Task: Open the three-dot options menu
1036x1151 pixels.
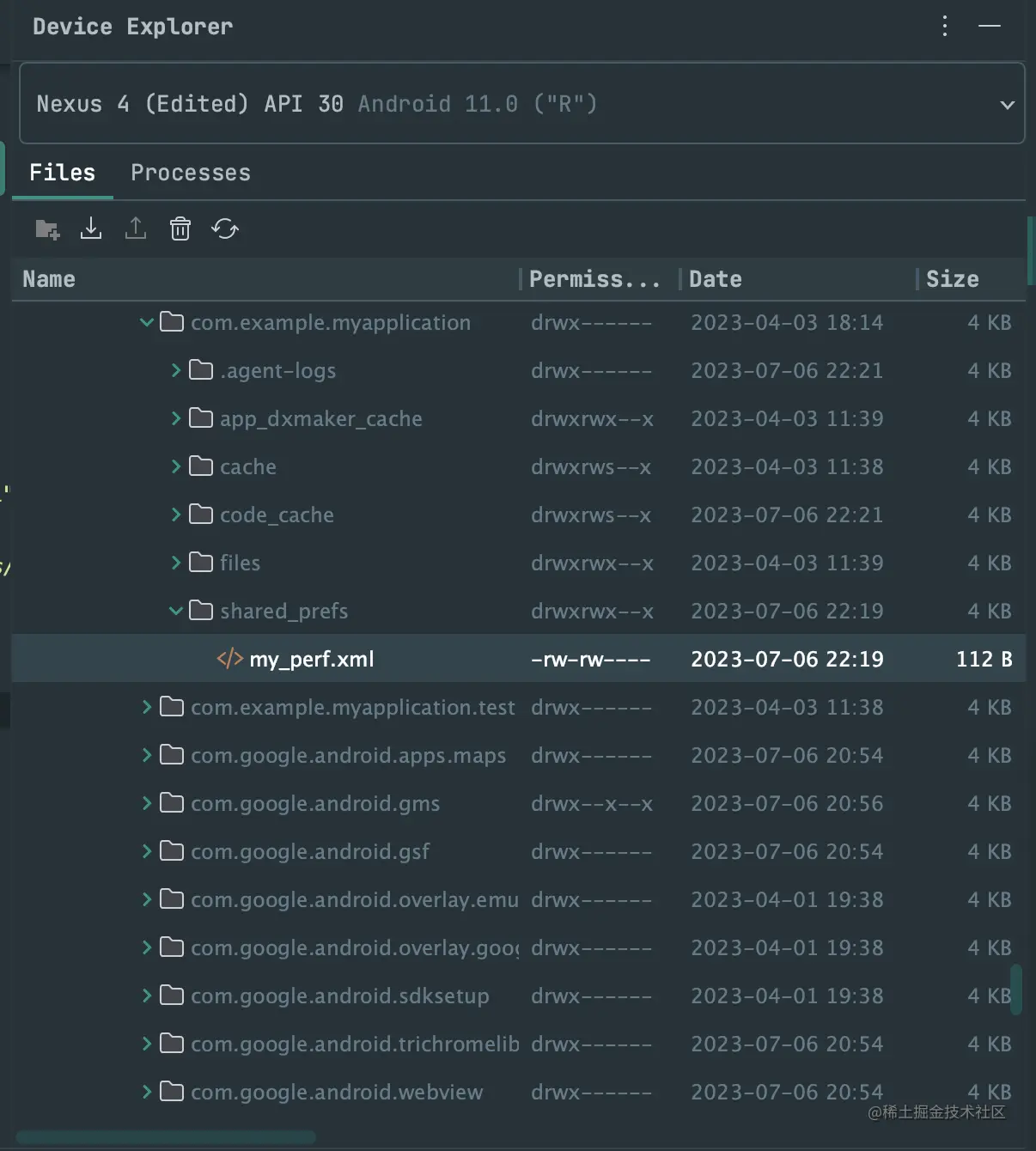Action: (945, 26)
